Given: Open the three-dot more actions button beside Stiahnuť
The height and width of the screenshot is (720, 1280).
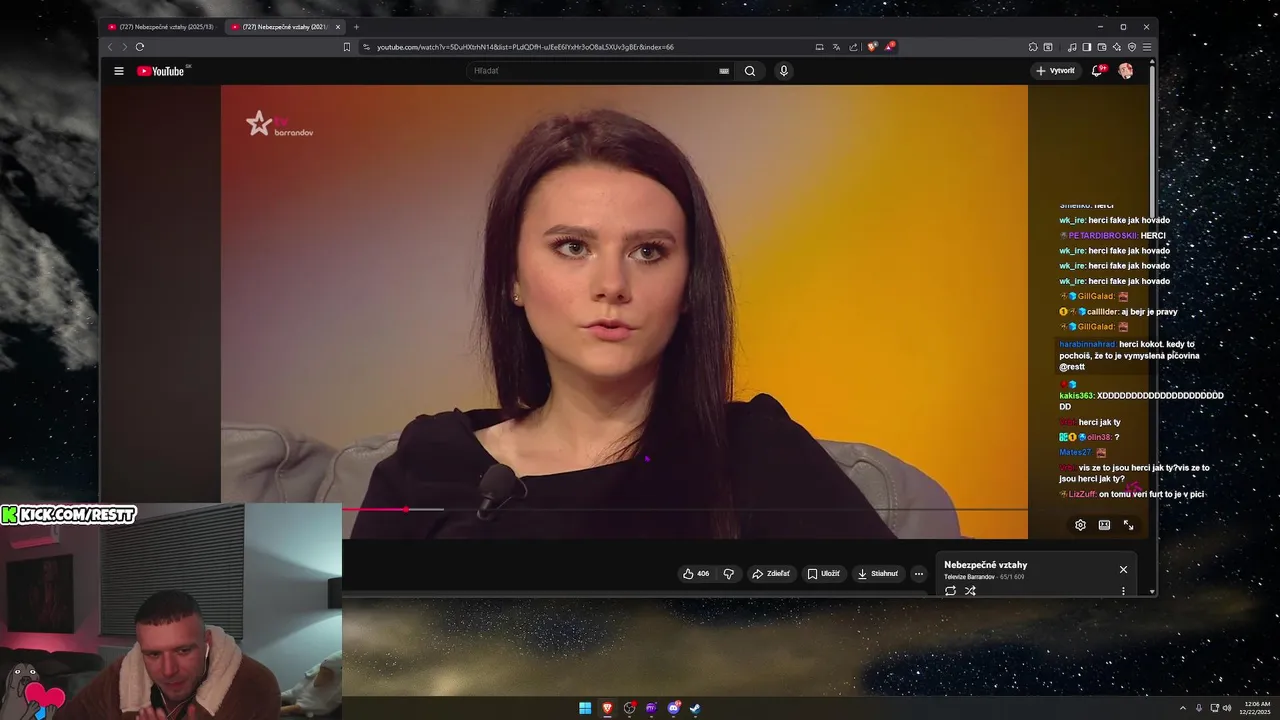Looking at the screenshot, I should [919, 574].
